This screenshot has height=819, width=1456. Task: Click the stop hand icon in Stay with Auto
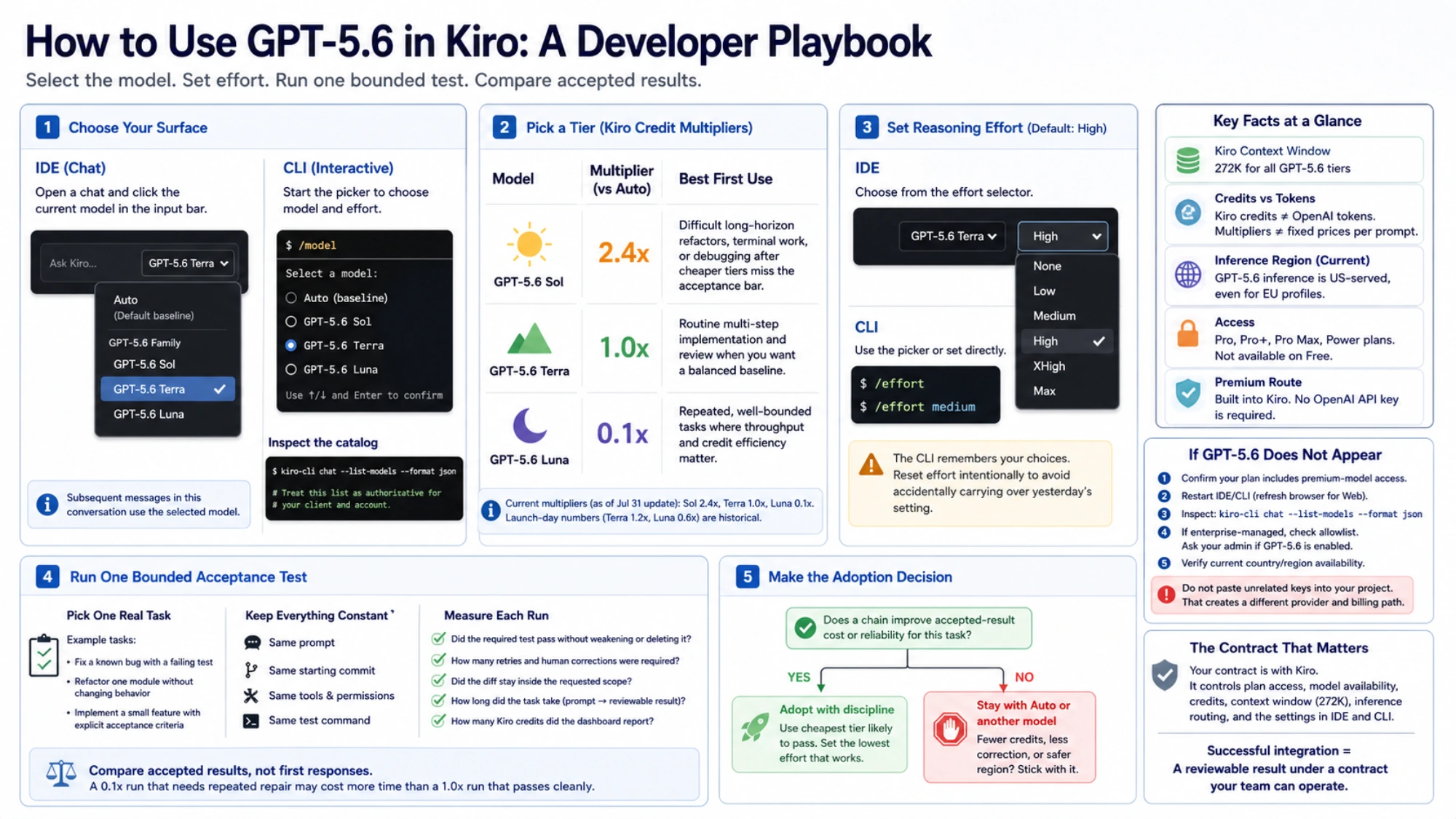tap(950, 729)
